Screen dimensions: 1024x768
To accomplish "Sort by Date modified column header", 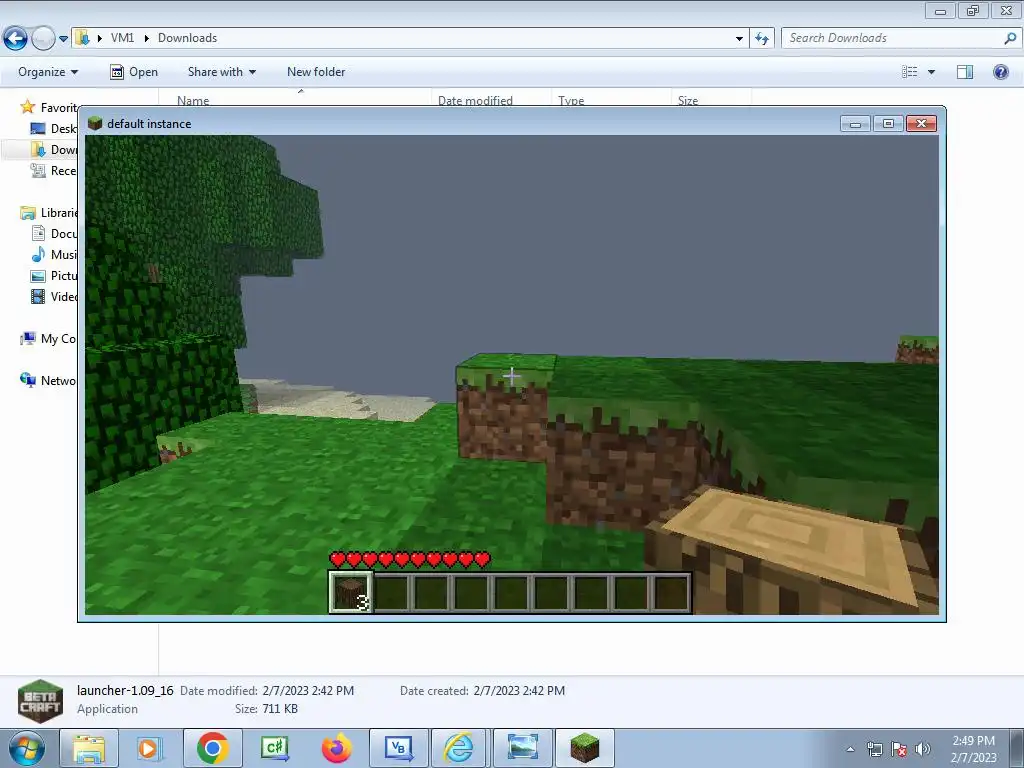I will click(475, 100).
